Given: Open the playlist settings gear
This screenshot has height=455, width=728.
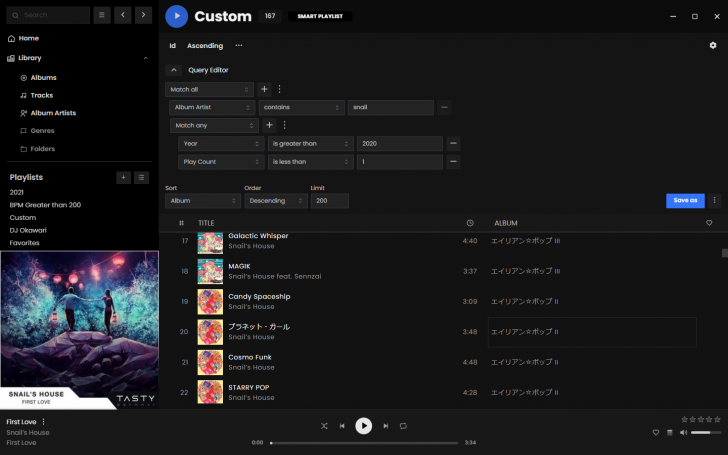Looking at the screenshot, I should click(712, 45).
